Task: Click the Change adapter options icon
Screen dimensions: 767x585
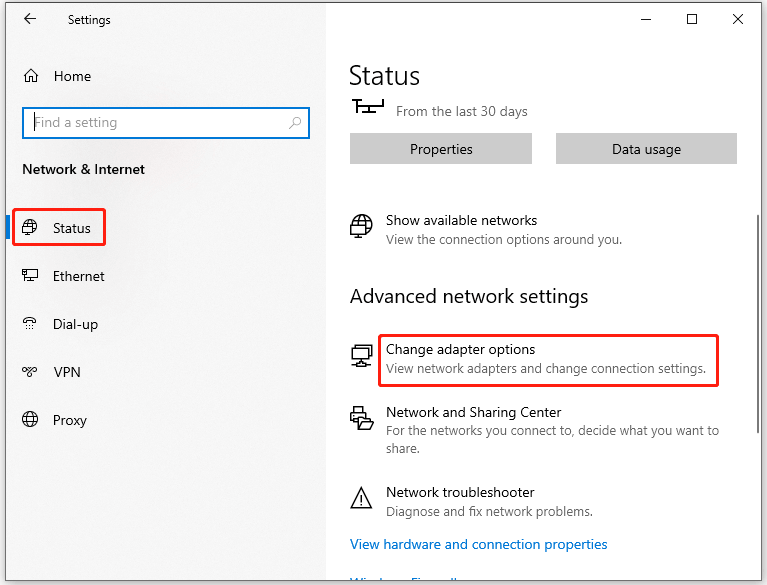Action: 361,356
